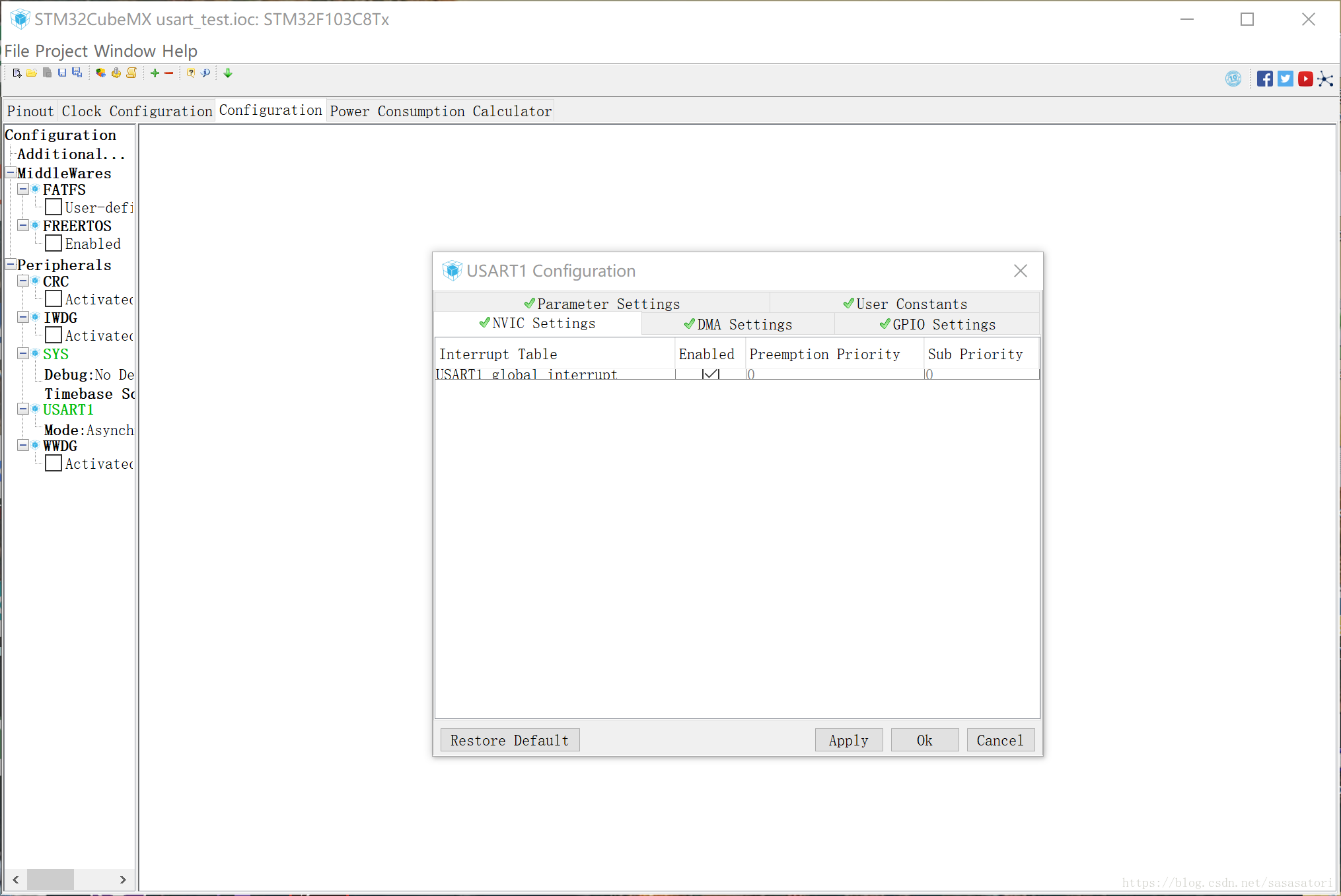This screenshot has width=1341, height=896.
Task: Close the USART1 Configuration dialog
Action: pos(1021,271)
